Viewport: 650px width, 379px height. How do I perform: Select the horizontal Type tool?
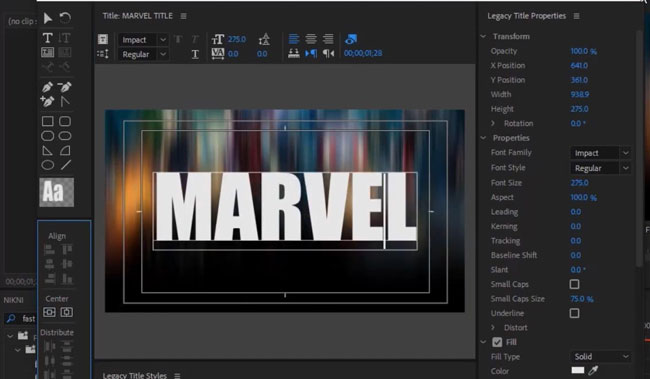click(48, 38)
